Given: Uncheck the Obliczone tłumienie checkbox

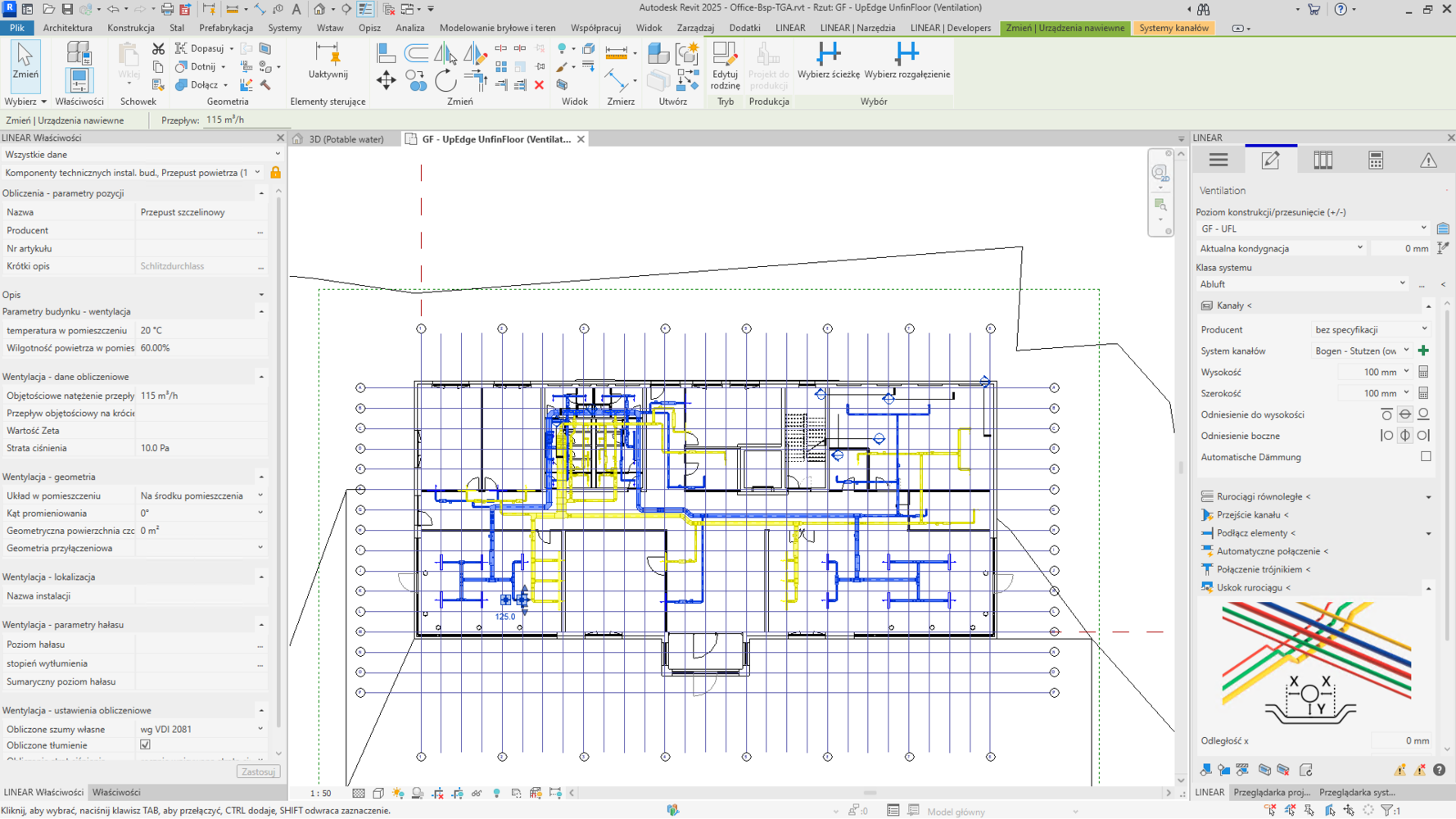Looking at the screenshot, I should (x=146, y=745).
